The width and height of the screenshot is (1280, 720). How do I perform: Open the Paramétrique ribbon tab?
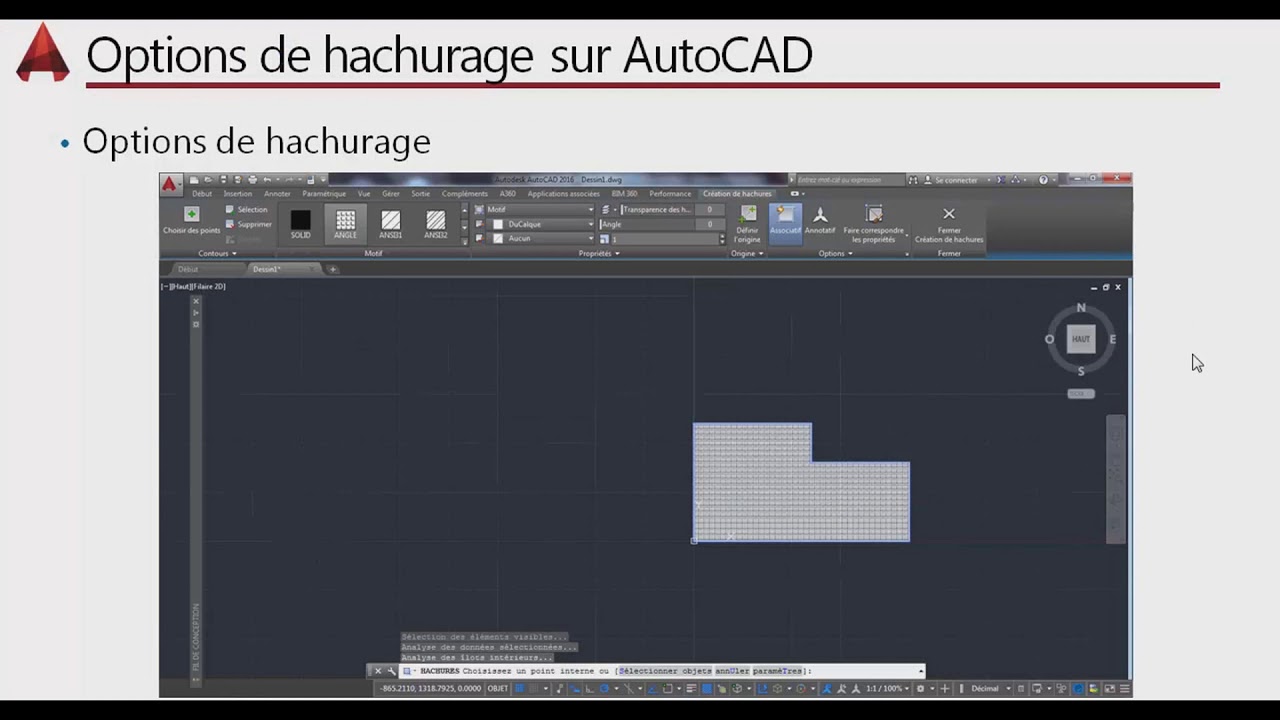click(324, 194)
